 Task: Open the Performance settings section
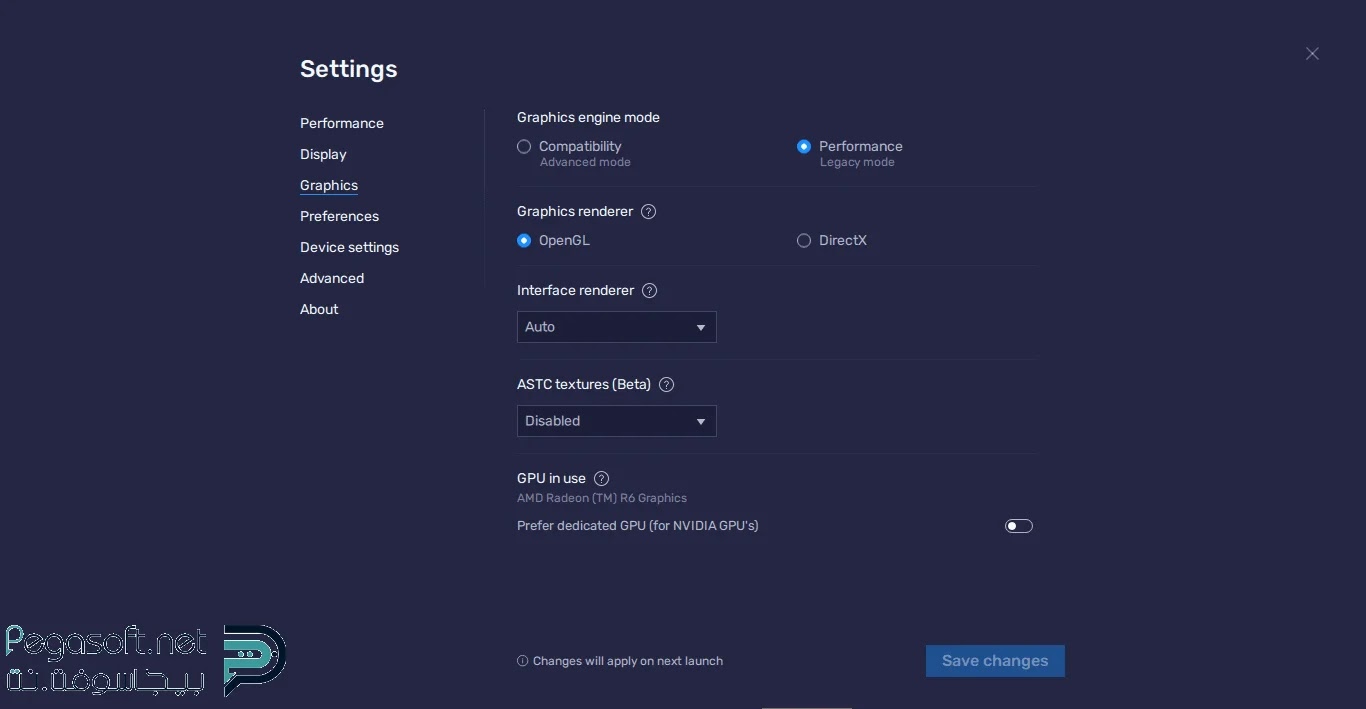(x=342, y=124)
